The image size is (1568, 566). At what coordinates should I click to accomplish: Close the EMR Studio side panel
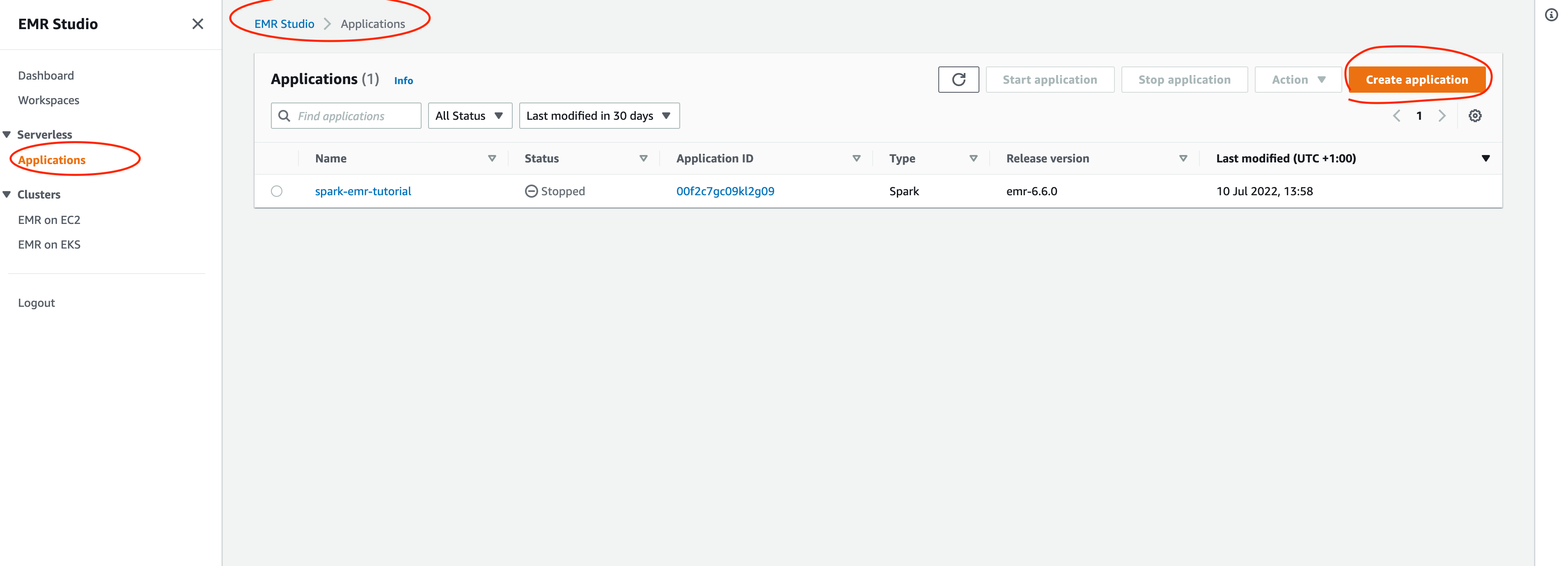pos(197,24)
